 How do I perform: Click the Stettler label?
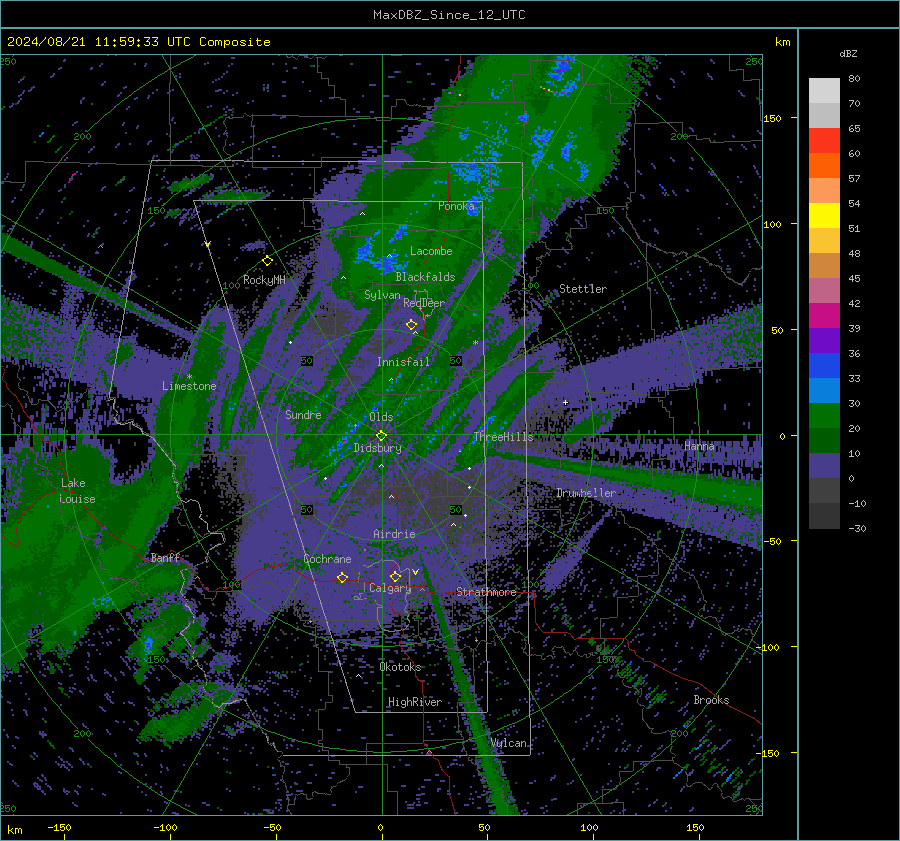click(583, 289)
